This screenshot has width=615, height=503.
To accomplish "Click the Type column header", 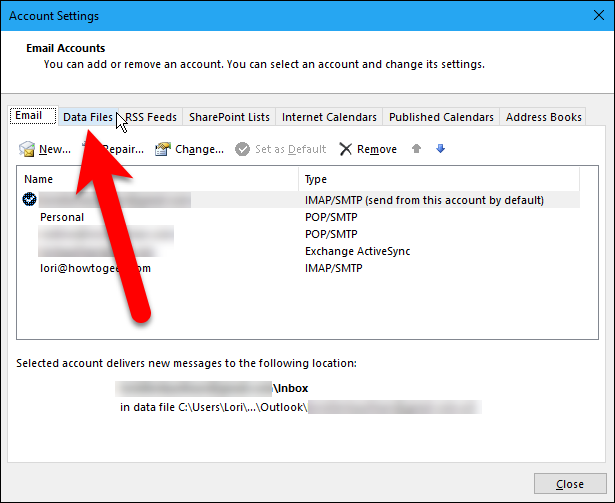I will pyautogui.click(x=439, y=179).
